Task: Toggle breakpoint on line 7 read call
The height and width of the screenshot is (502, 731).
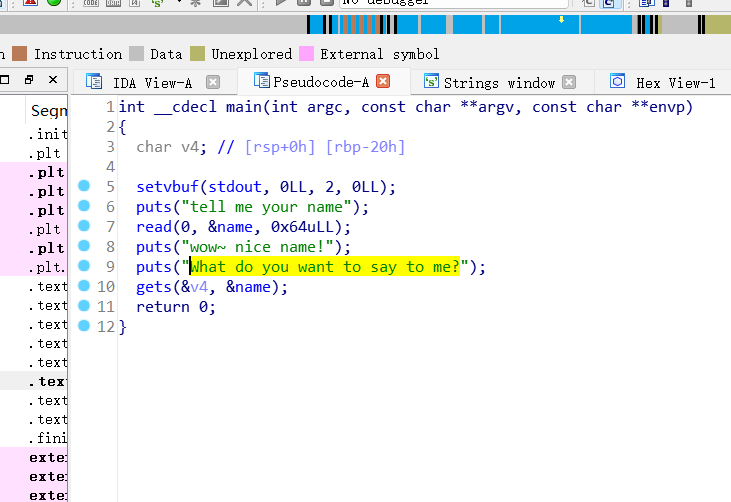Action: click(x=84, y=226)
